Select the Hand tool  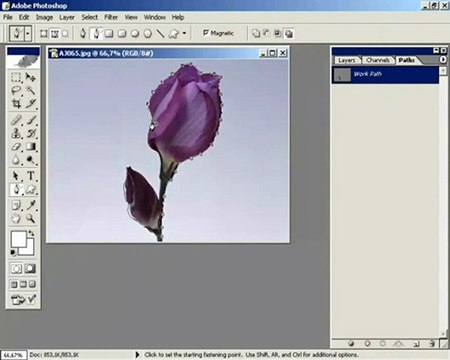click(x=16, y=218)
